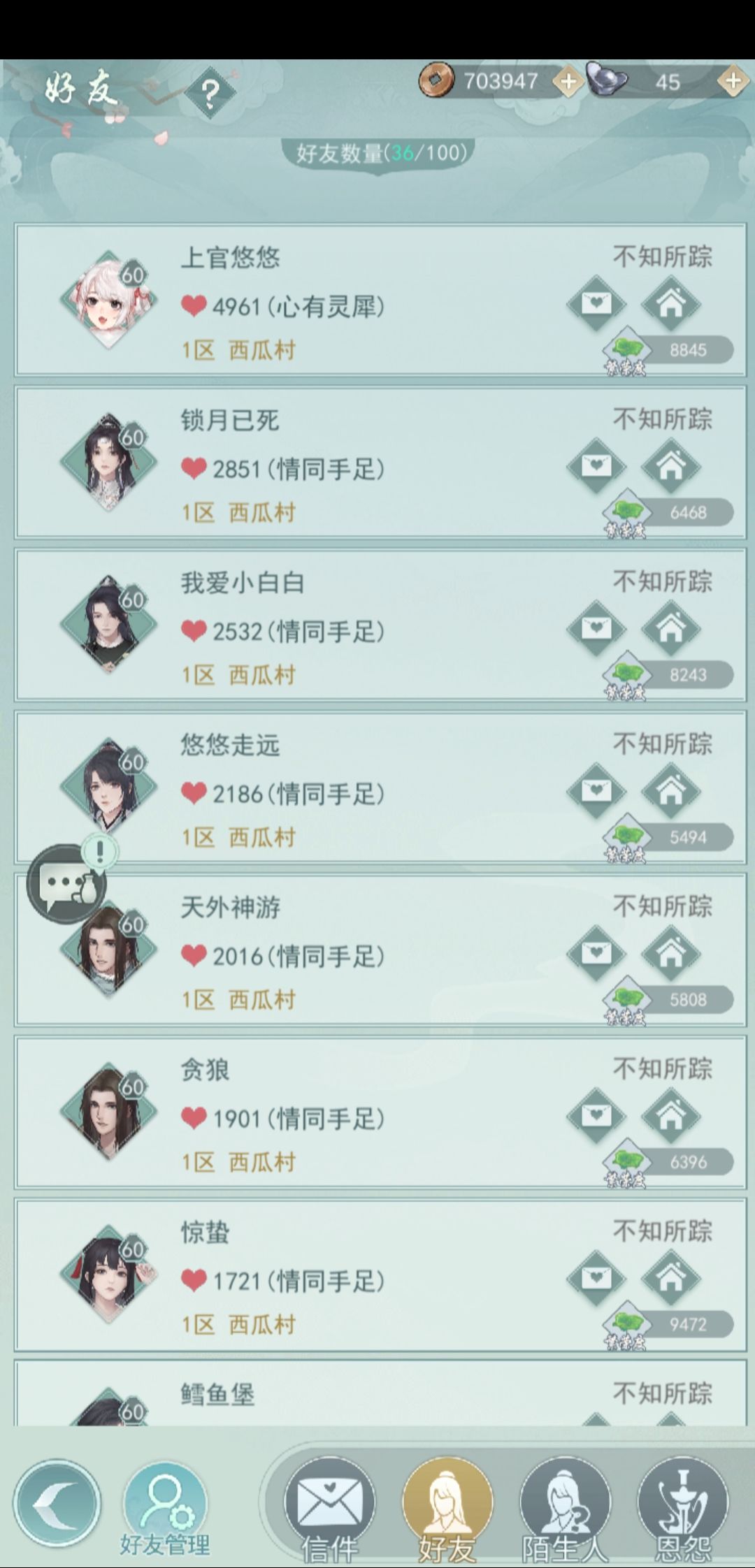Switch to the 信件 tab

click(x=329, y=1509)
